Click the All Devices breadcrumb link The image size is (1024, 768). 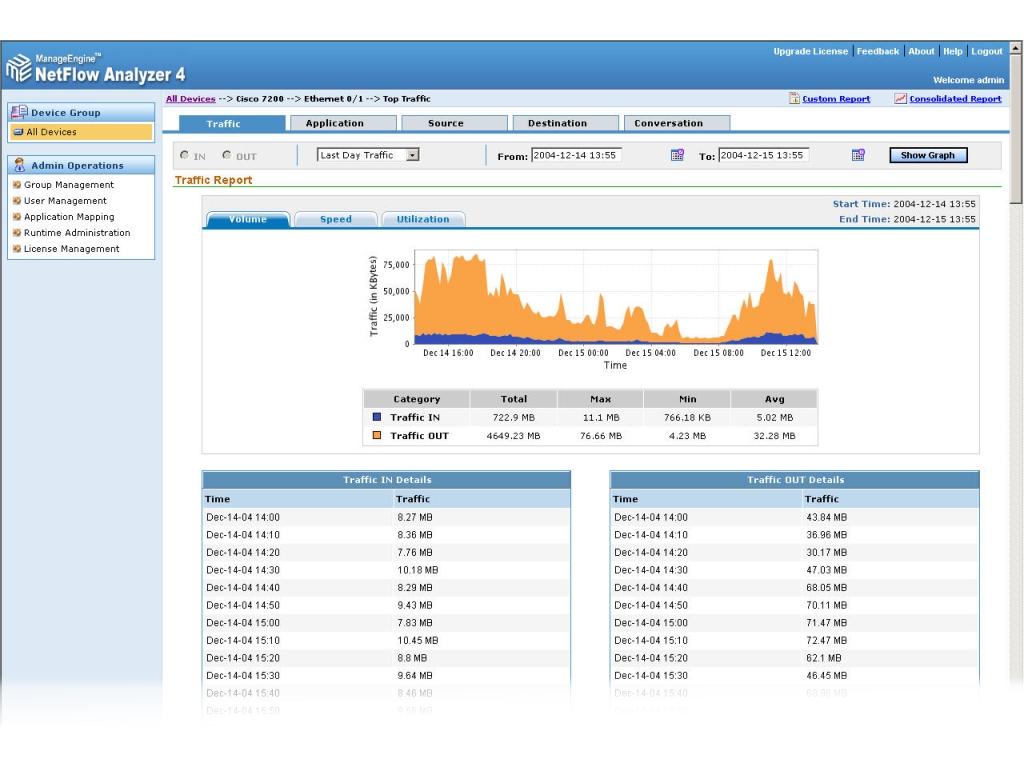[x=191, y=99]
